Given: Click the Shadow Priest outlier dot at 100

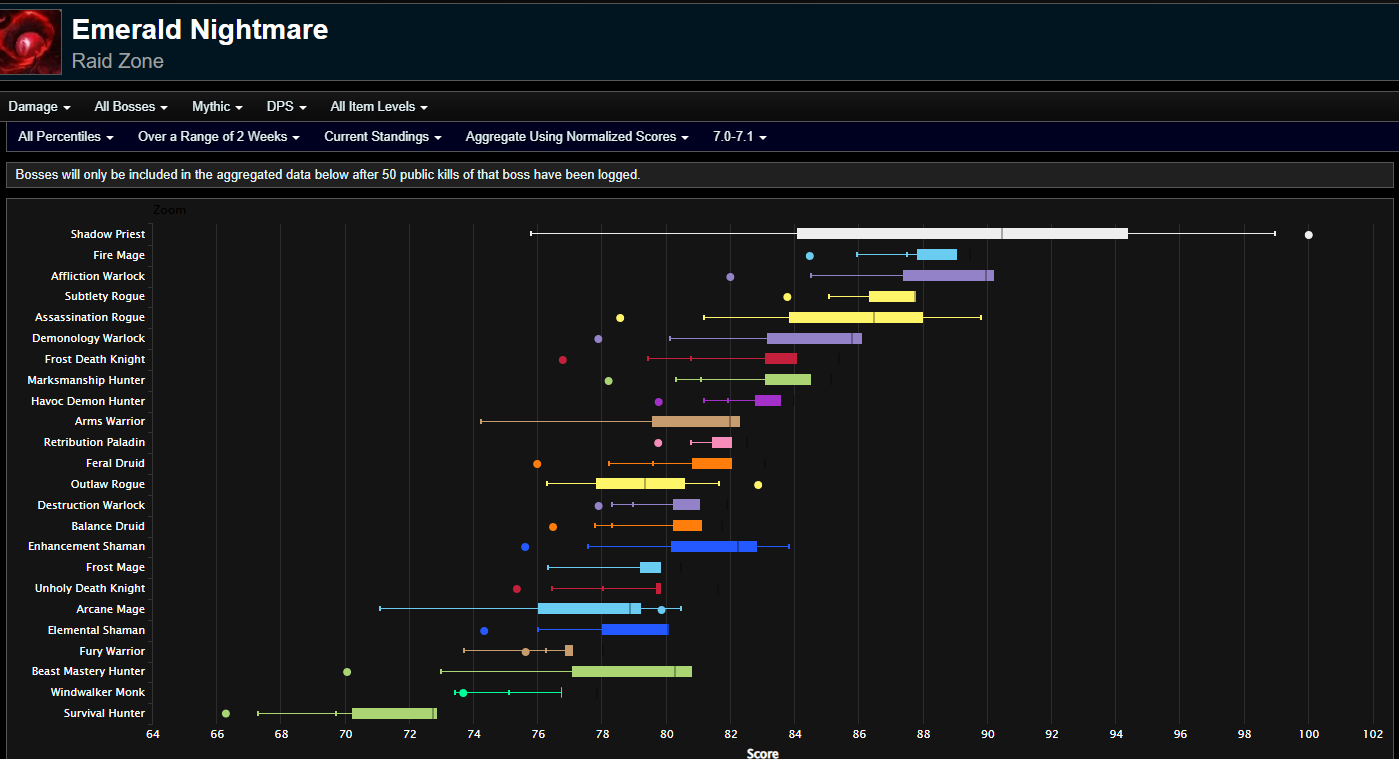Looking at the screenshot, I should (1308, 235).
